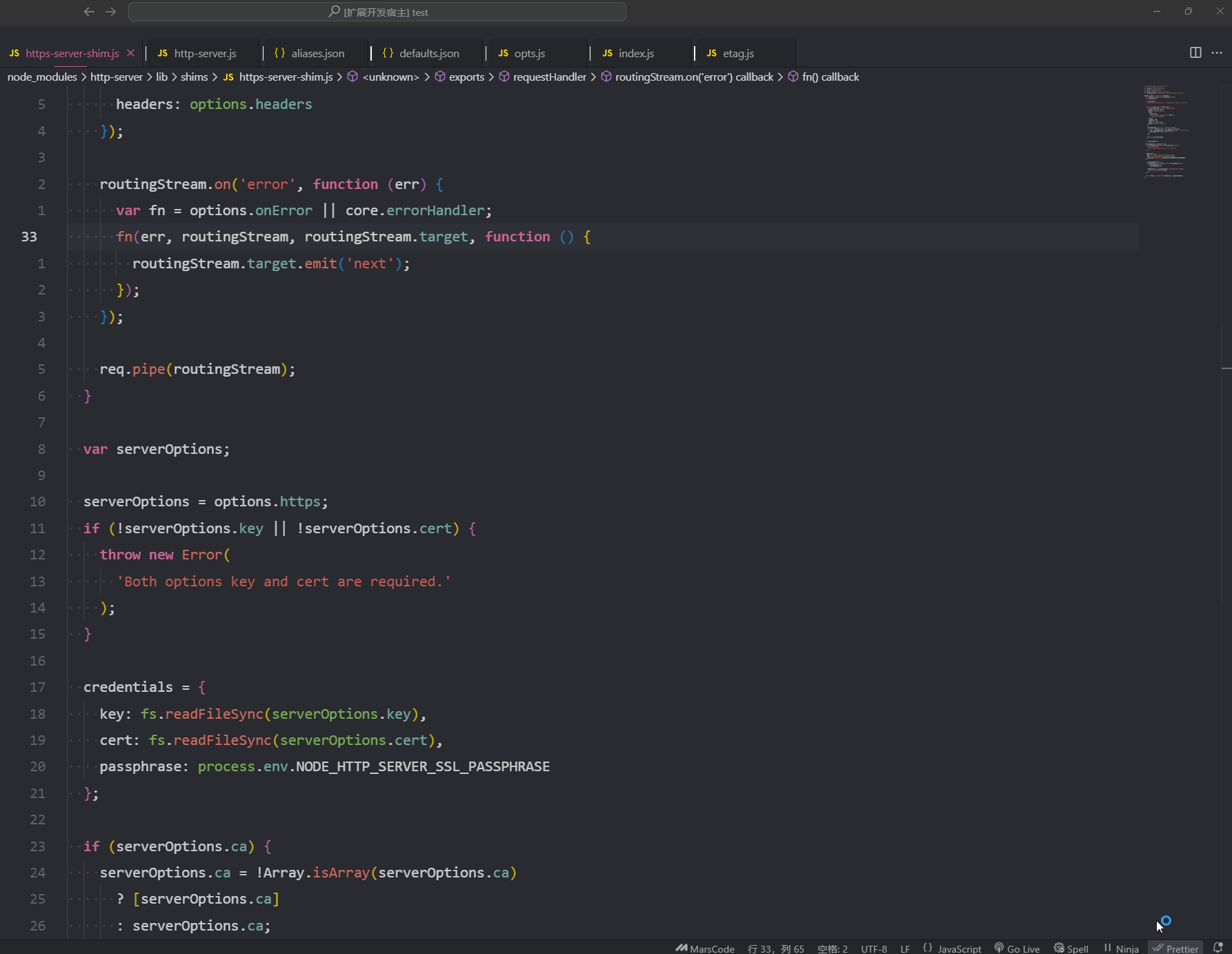
Task: Open the defaults.json tab
Action: [429, 53]
